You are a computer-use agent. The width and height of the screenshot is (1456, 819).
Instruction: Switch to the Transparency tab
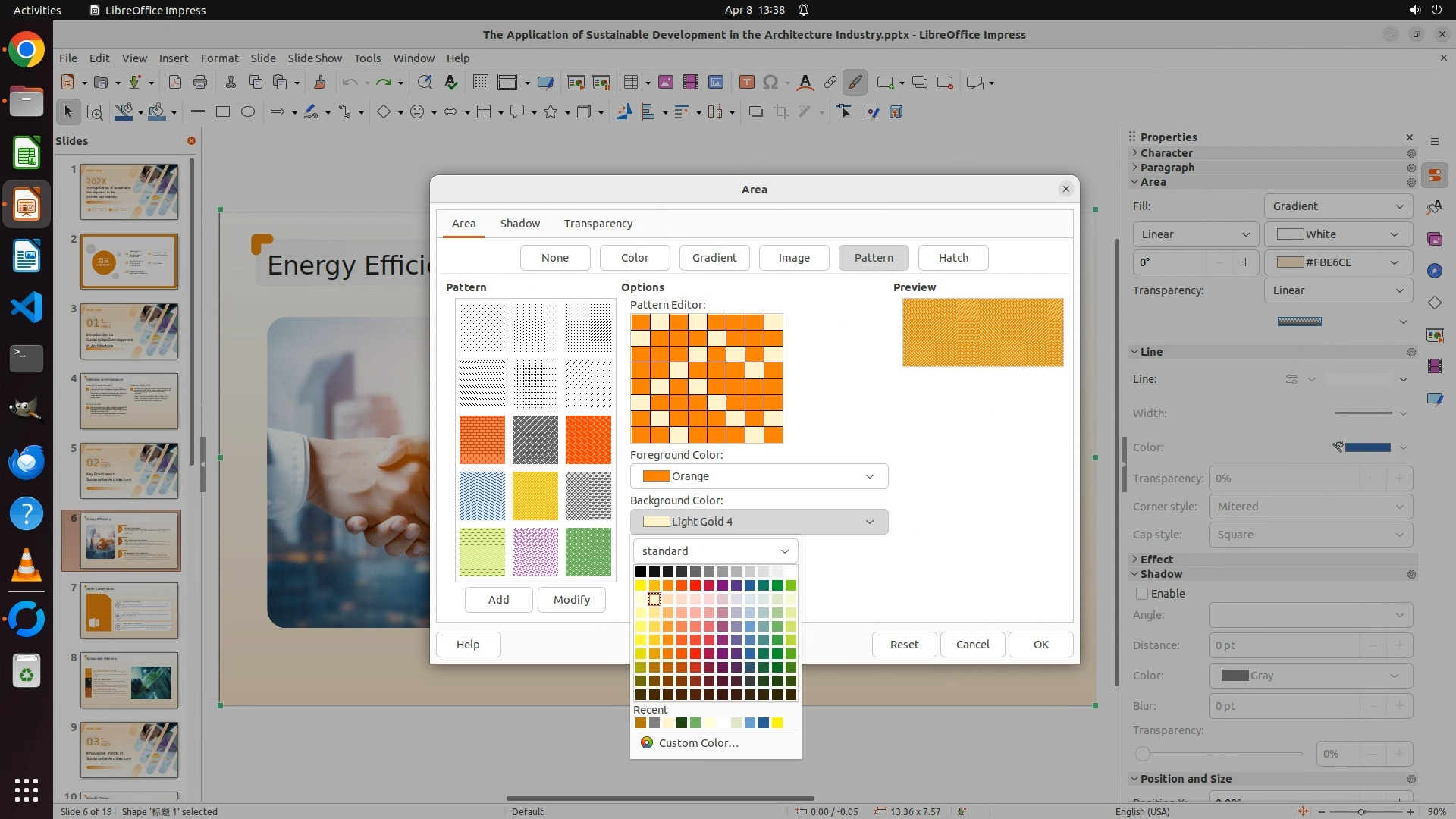[598, 224]
